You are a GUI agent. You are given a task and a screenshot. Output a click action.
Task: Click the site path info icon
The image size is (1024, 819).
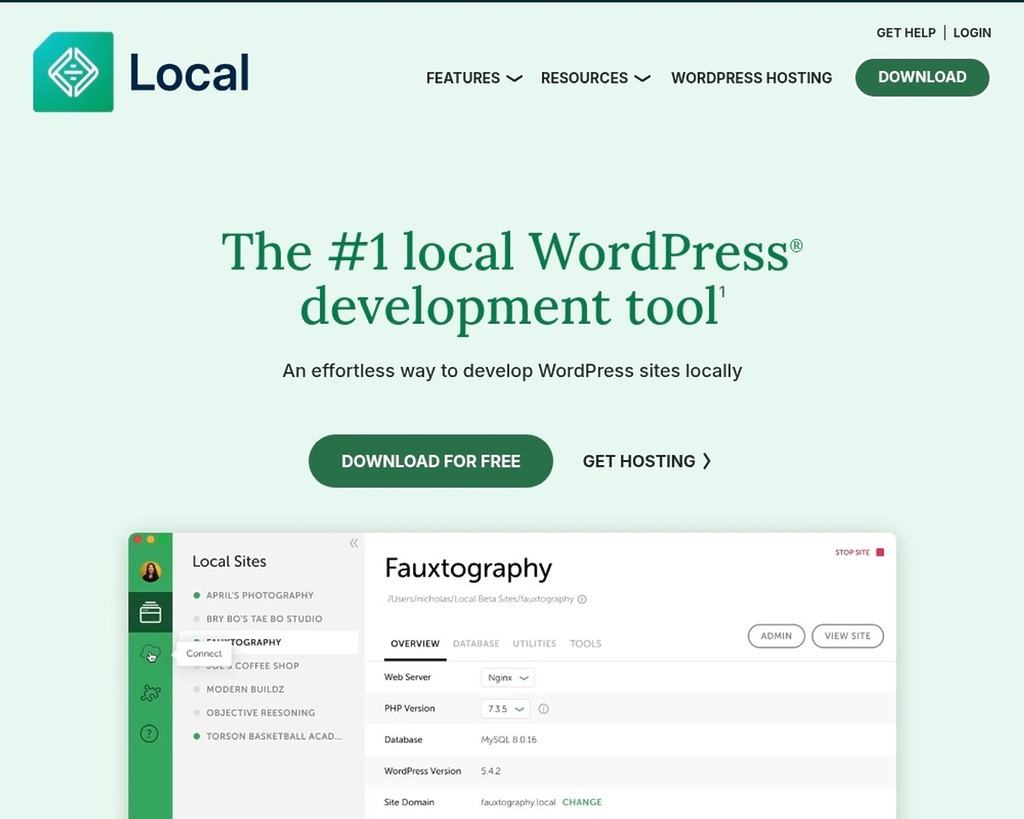click(582, 599)
